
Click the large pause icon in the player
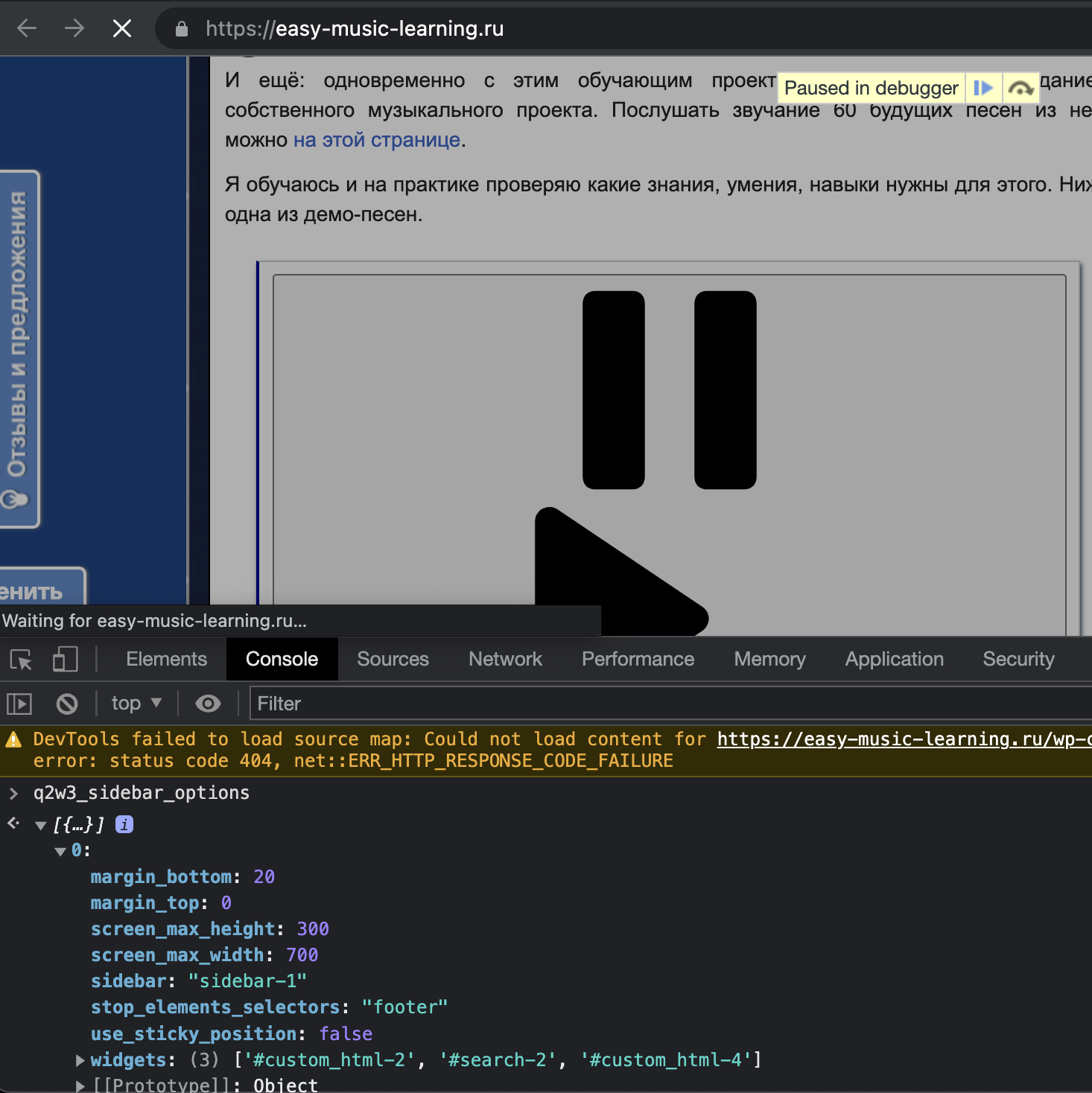tap(670, 390)
